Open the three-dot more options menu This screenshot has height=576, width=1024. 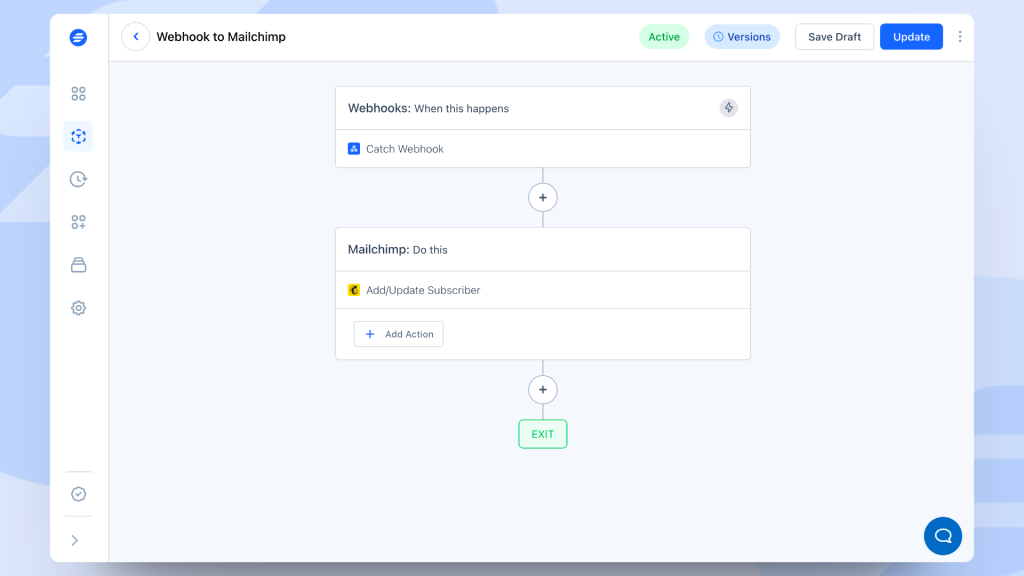click(x=960, y=37)
